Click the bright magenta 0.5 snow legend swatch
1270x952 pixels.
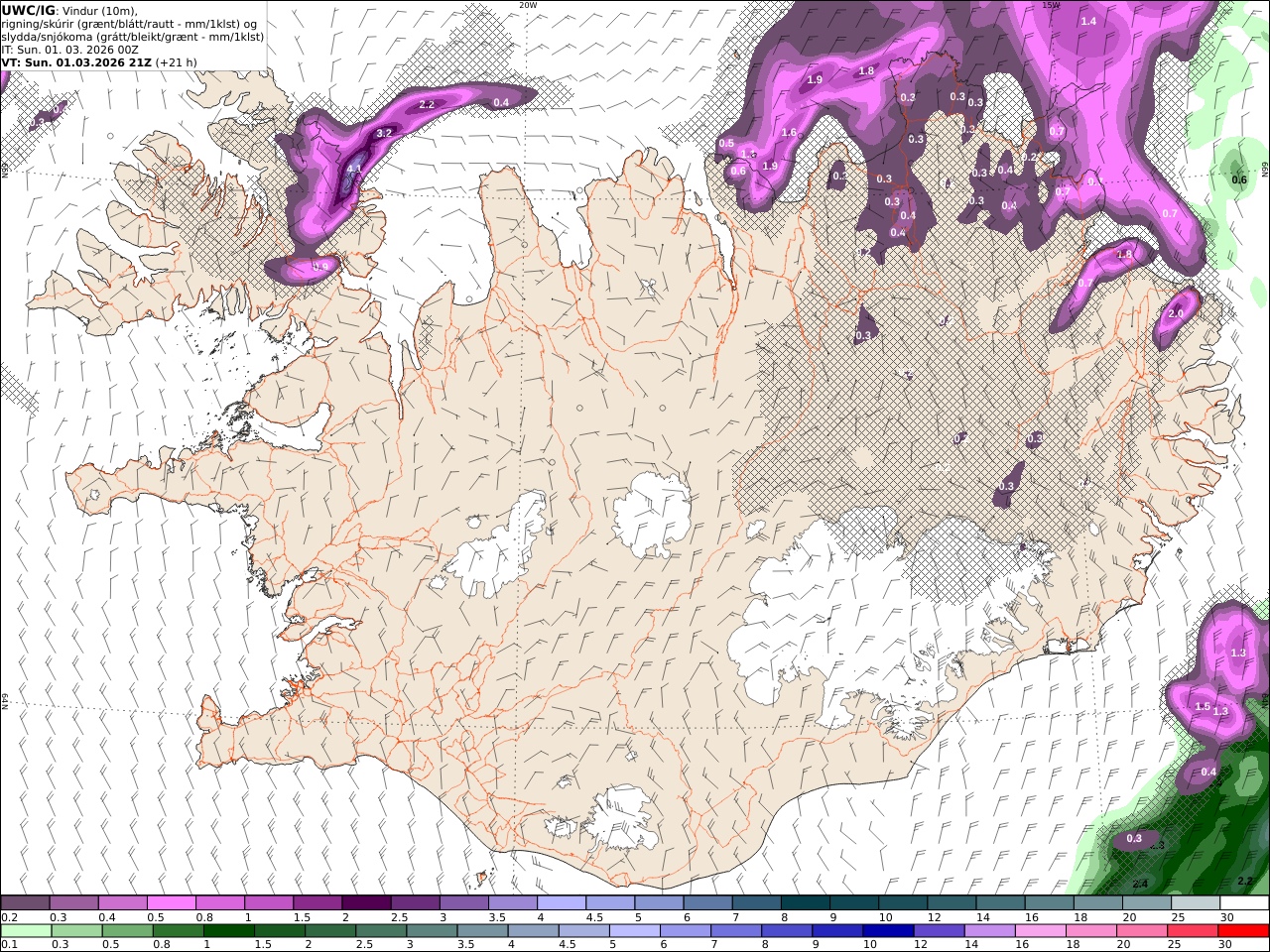click(x=172, y=902)
